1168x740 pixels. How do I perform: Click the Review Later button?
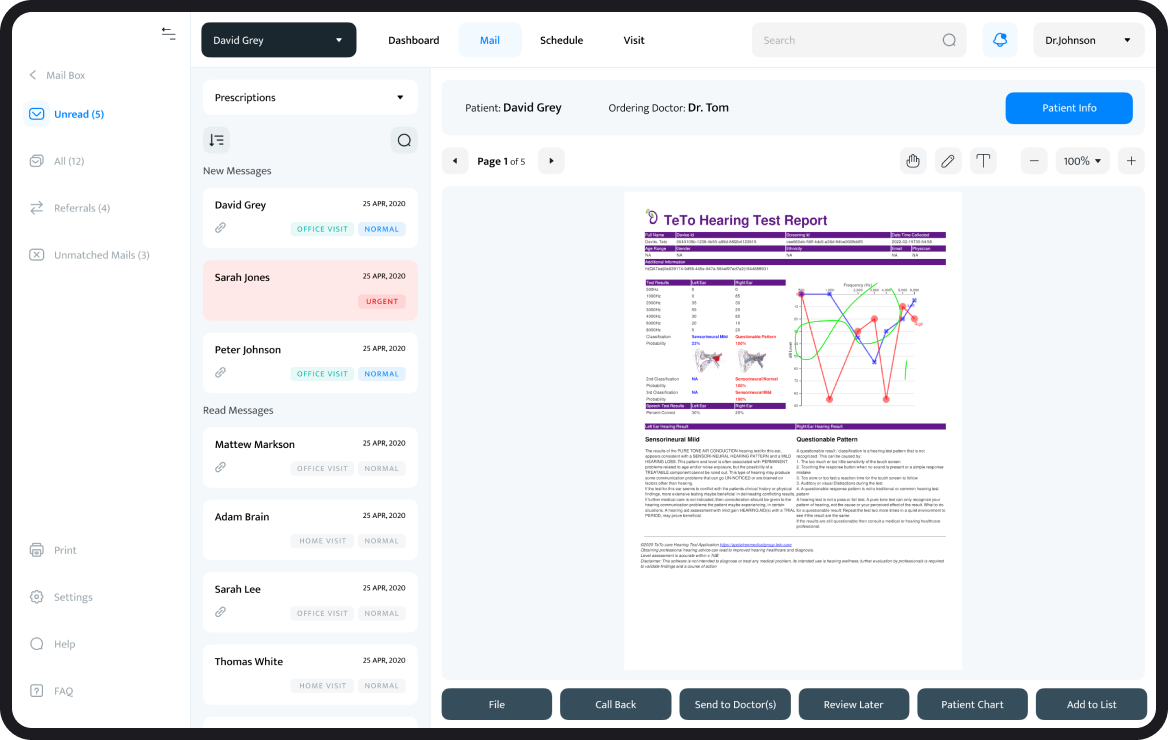[x=854, y=704]
